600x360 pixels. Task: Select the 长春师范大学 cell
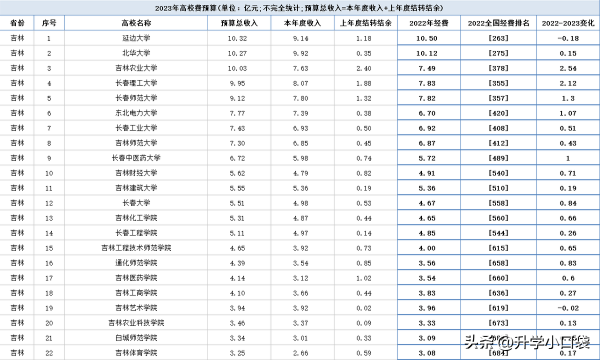[x=136, y=98]
